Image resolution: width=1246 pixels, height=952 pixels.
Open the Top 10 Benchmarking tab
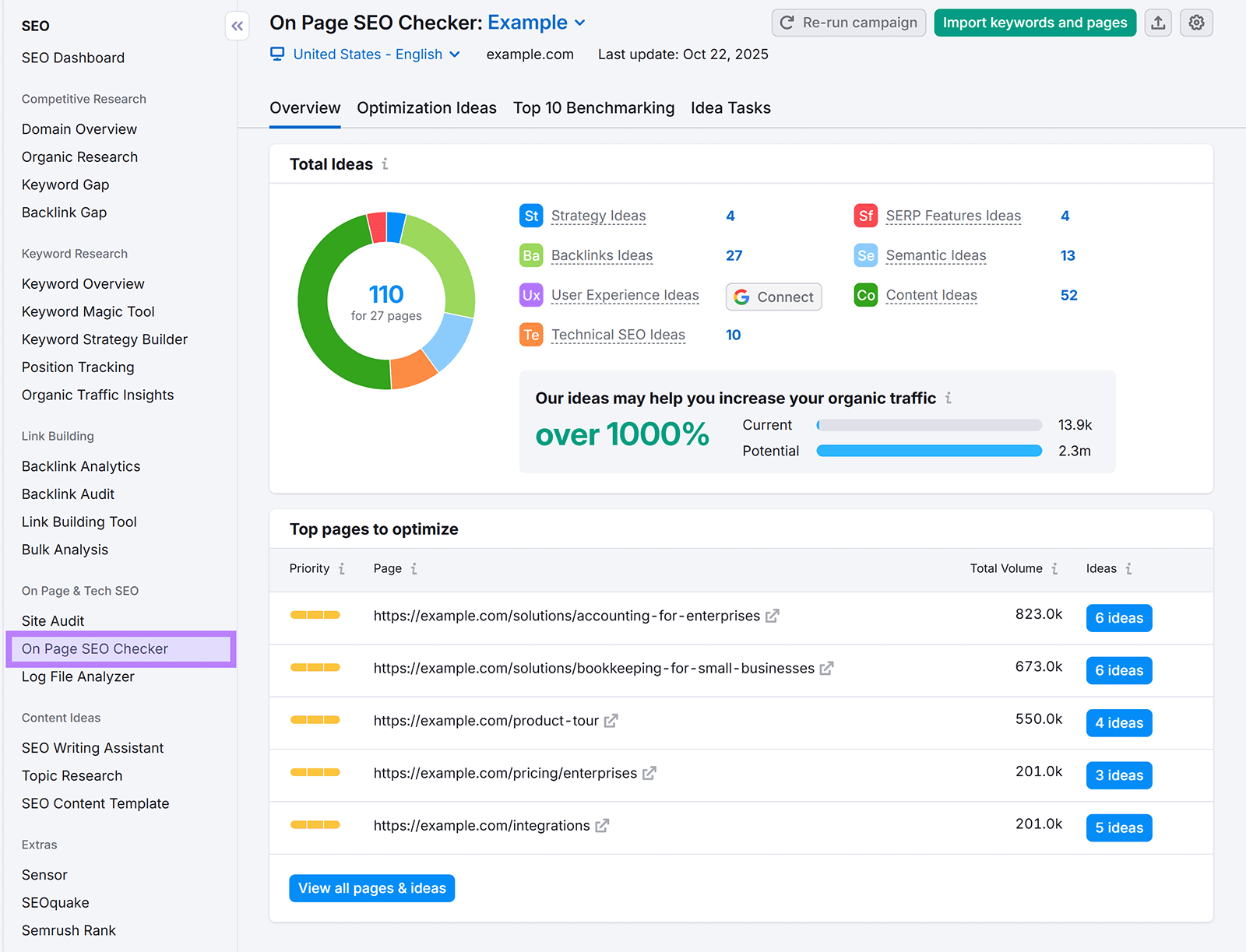click(593, 107)
